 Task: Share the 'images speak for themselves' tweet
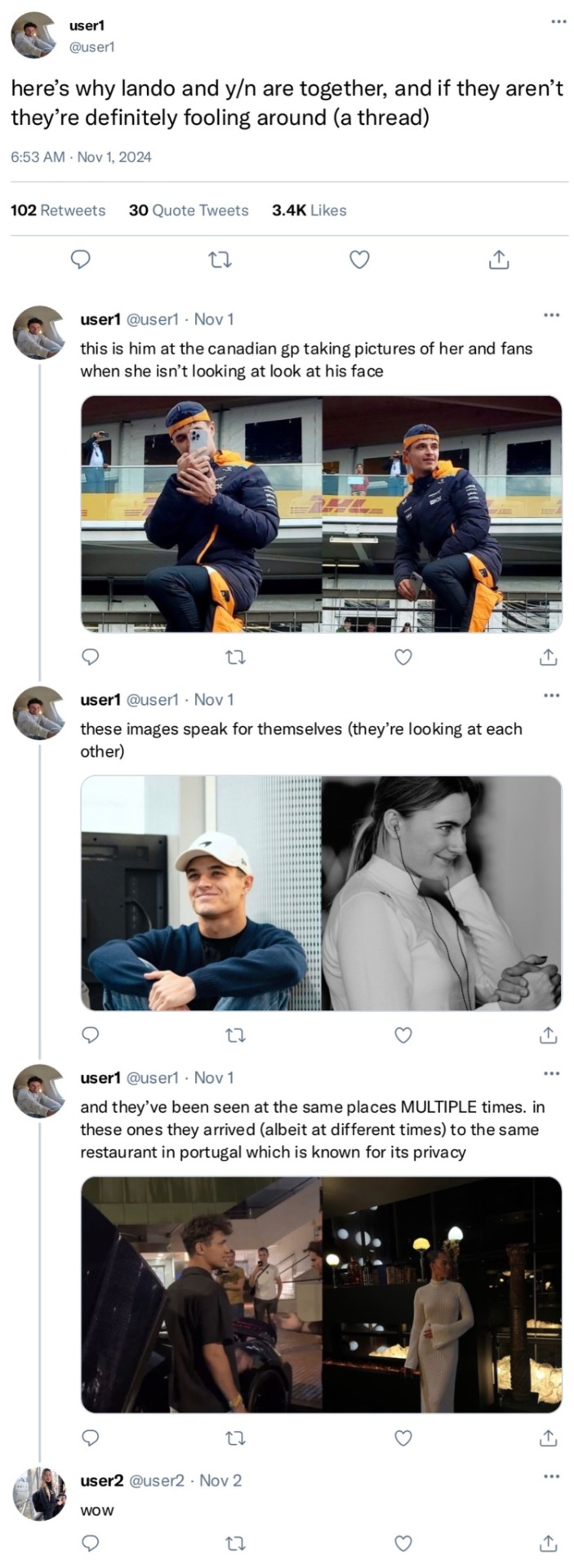tap(549, 1035)
